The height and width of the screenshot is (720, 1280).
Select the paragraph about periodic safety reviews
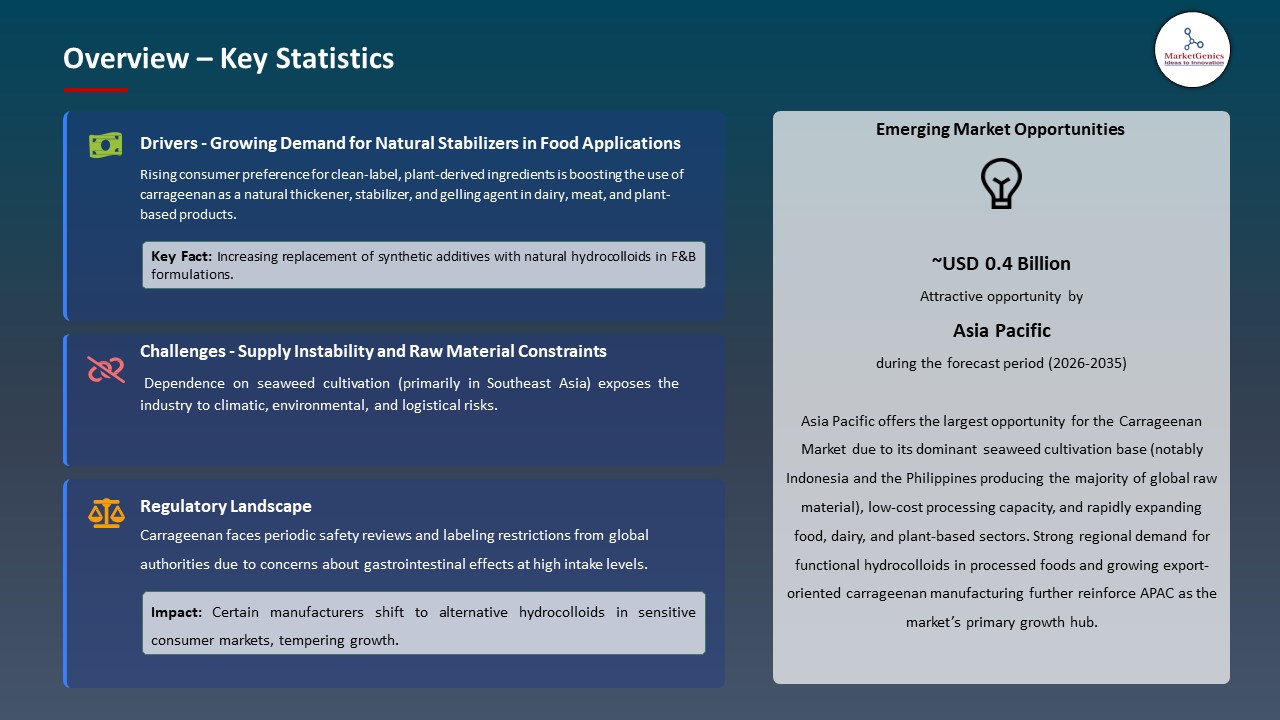point(394,549)
